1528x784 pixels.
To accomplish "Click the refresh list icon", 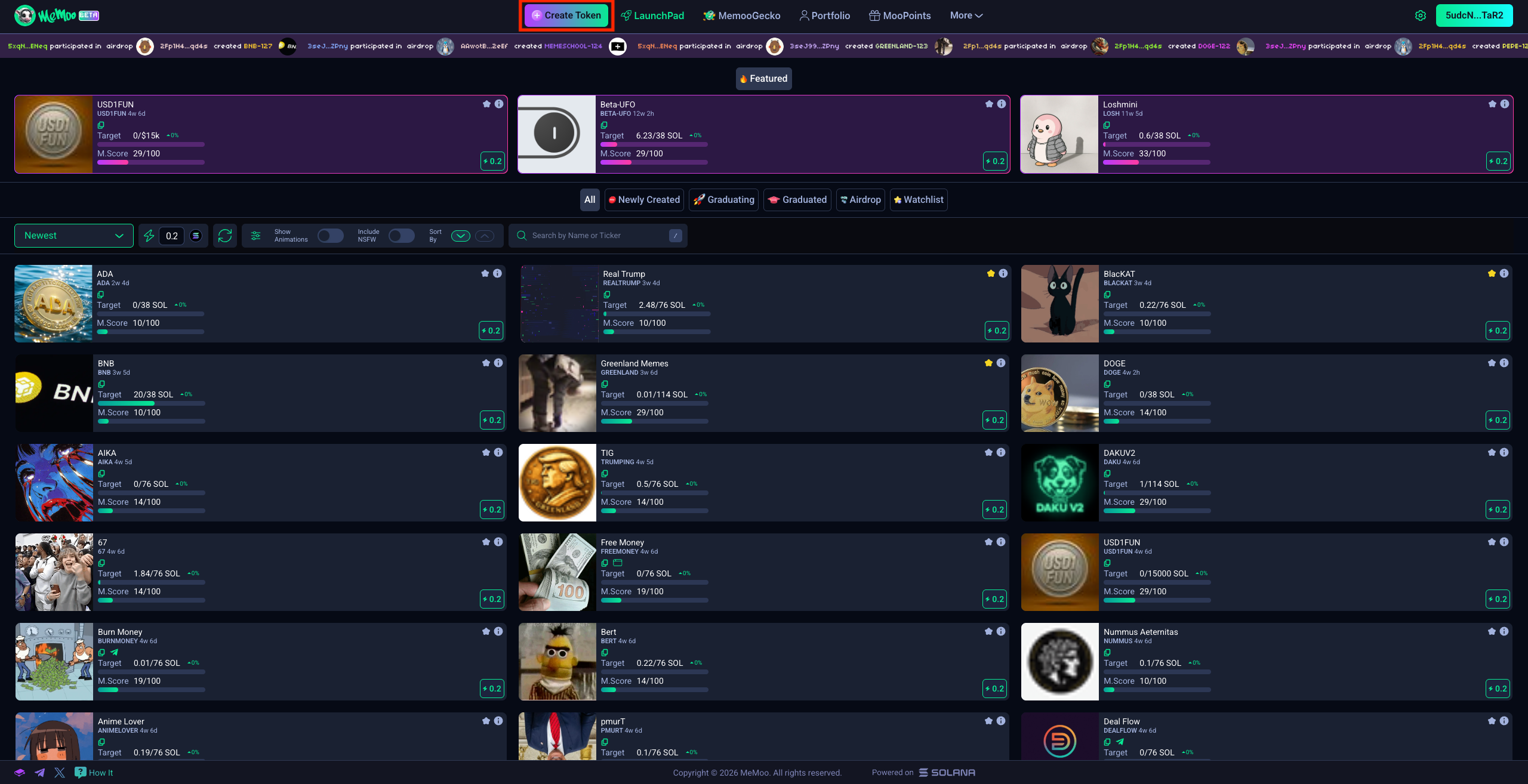I will (x=225, y=236).
